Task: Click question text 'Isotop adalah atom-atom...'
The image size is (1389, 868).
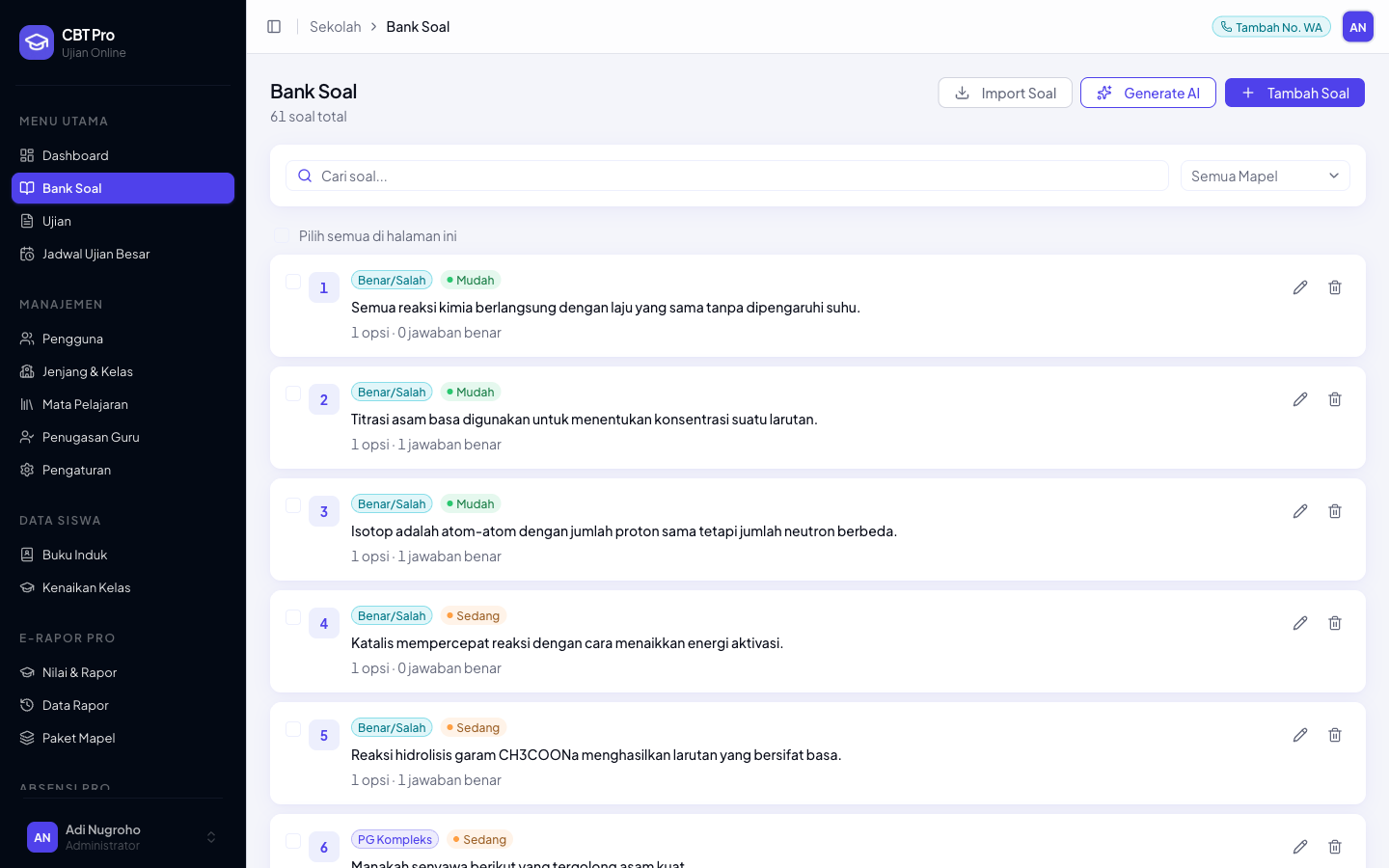Action: point(624,530)
